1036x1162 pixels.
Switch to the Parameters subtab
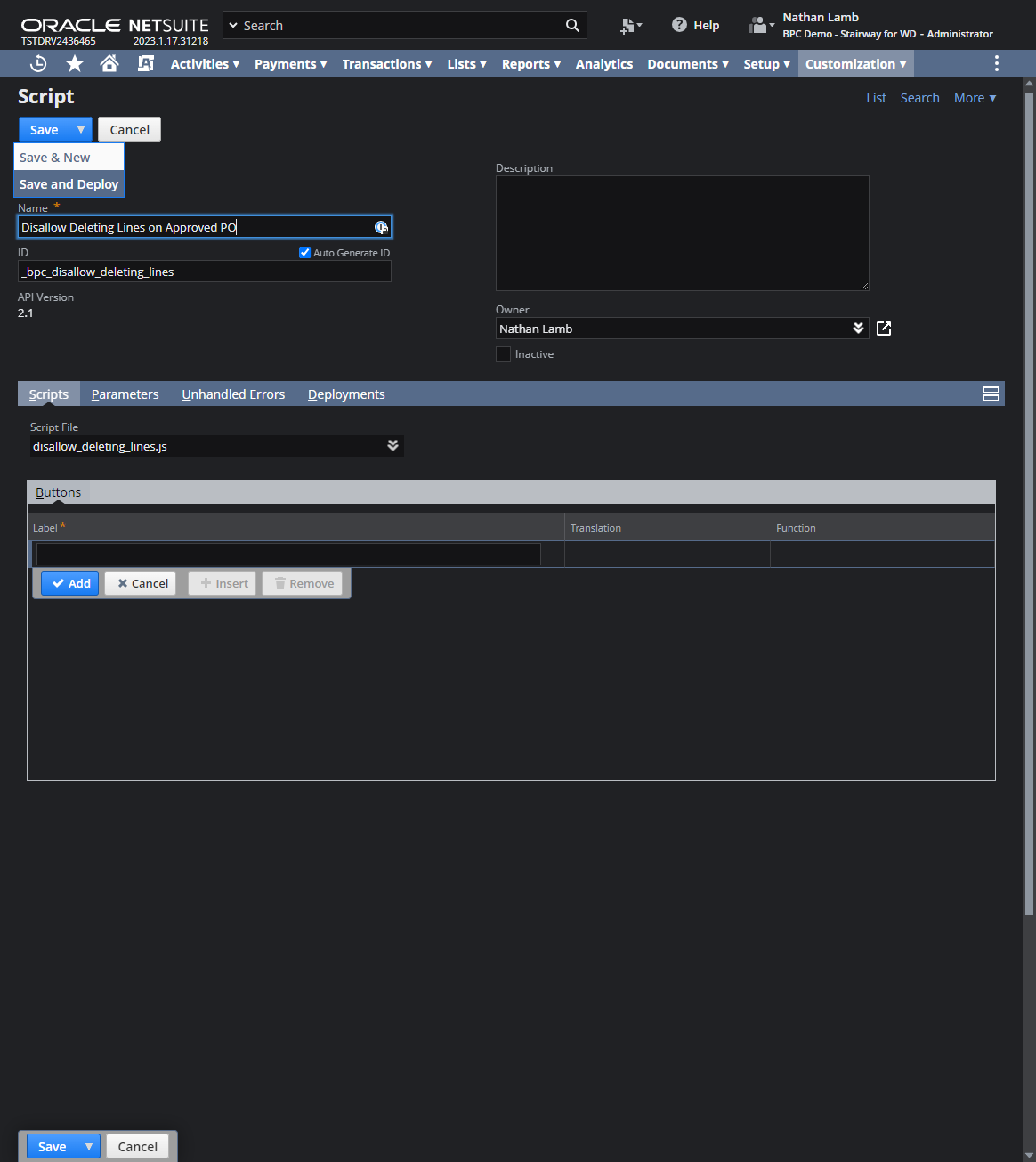(125, 394)
